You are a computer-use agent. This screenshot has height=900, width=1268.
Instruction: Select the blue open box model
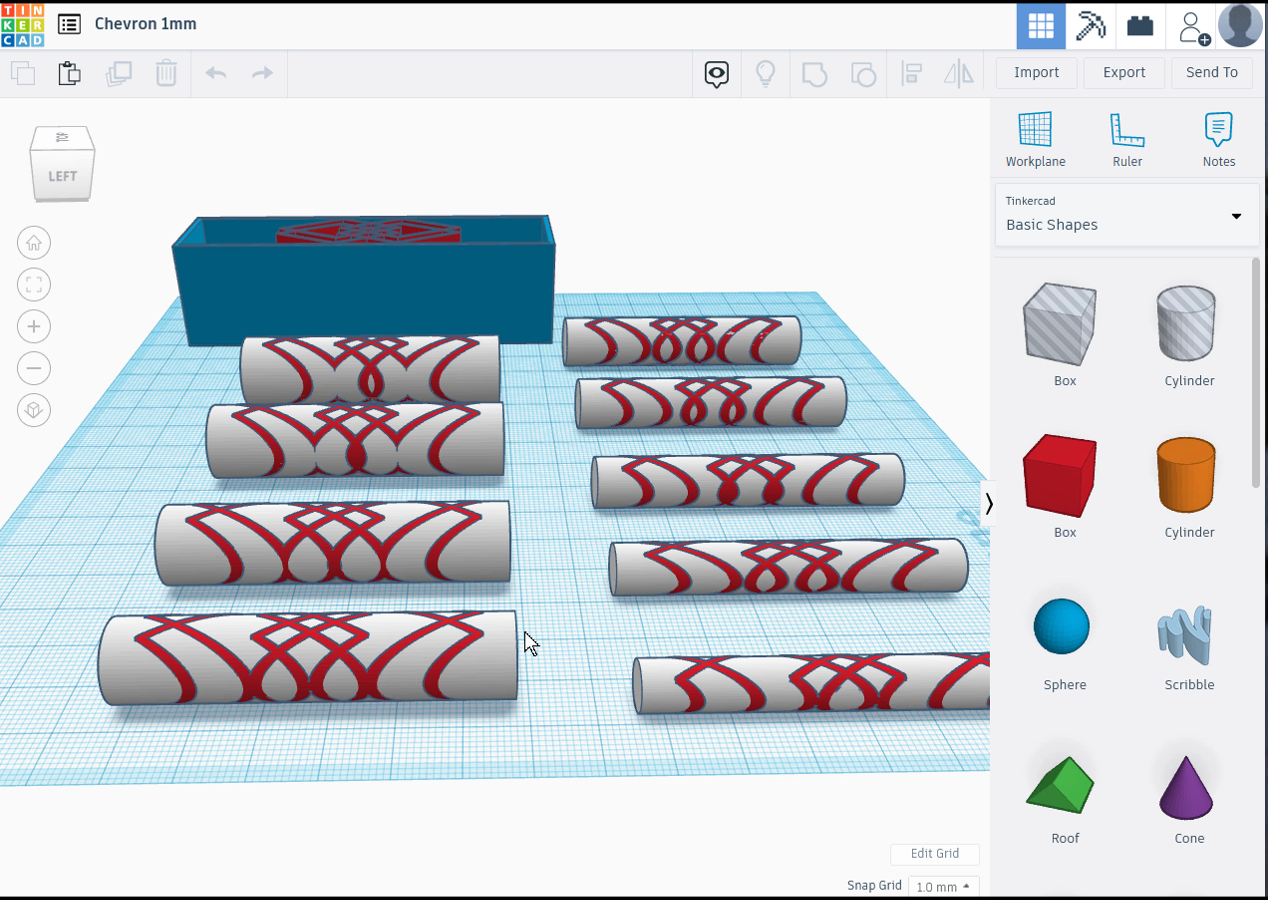coord(364,291)
